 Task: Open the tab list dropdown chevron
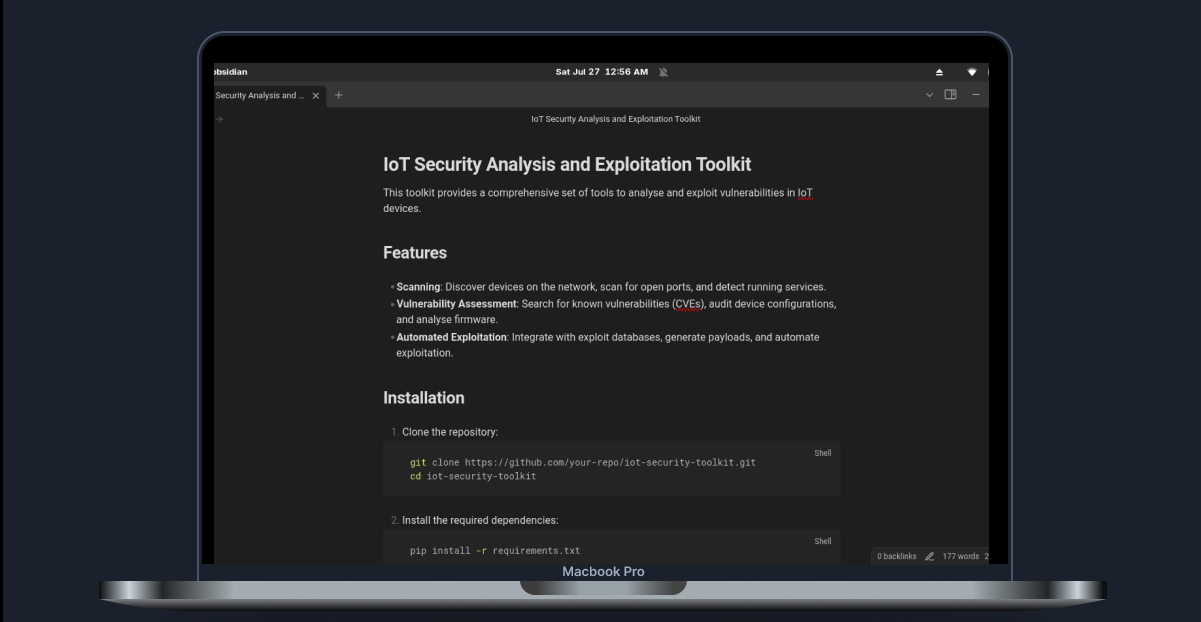929,95
